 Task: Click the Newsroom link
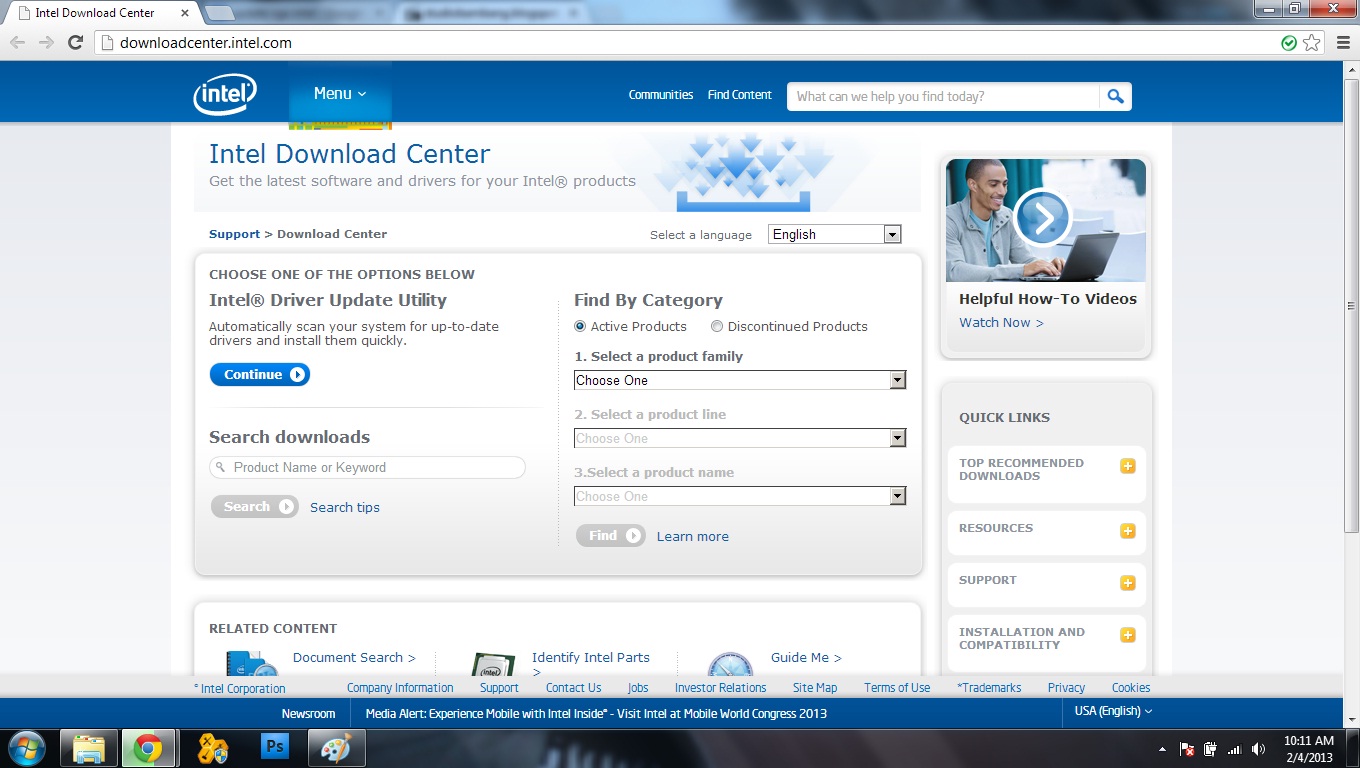pyautogui.click(x=308, y=713)
